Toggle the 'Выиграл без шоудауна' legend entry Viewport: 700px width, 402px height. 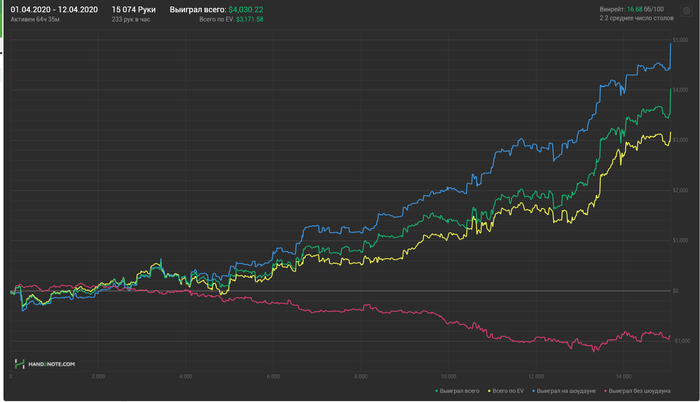click(x=637, y=391)
